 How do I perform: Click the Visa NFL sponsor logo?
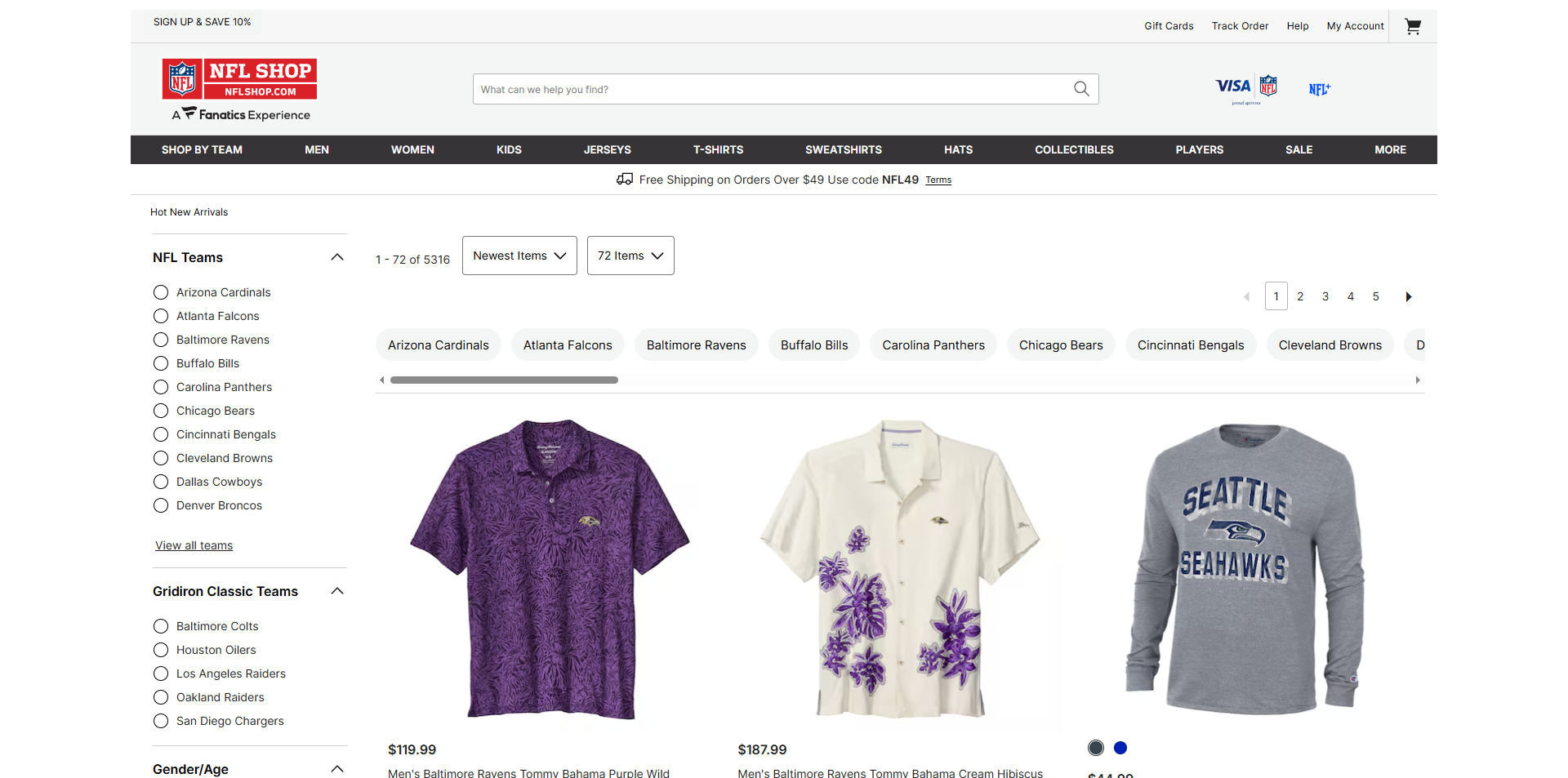point(1246,88)
